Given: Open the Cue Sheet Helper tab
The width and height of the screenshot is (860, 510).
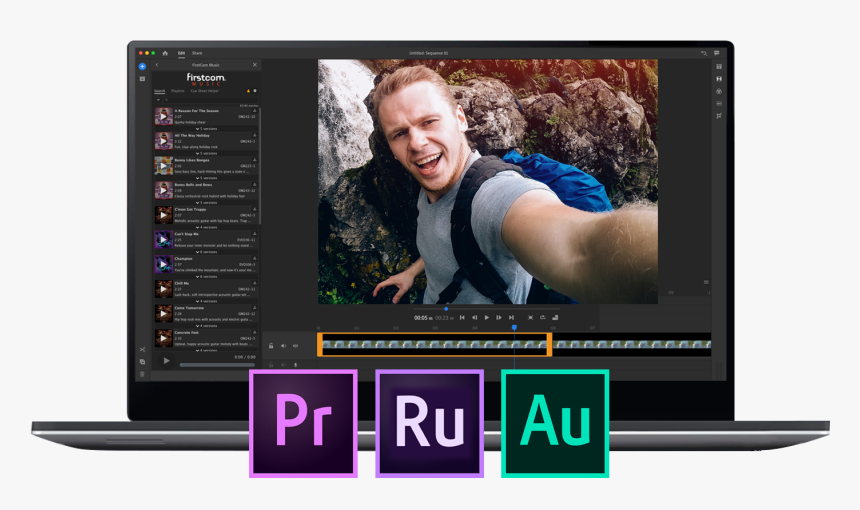Looking at the screenshot, I should click(x=205, y=91).
